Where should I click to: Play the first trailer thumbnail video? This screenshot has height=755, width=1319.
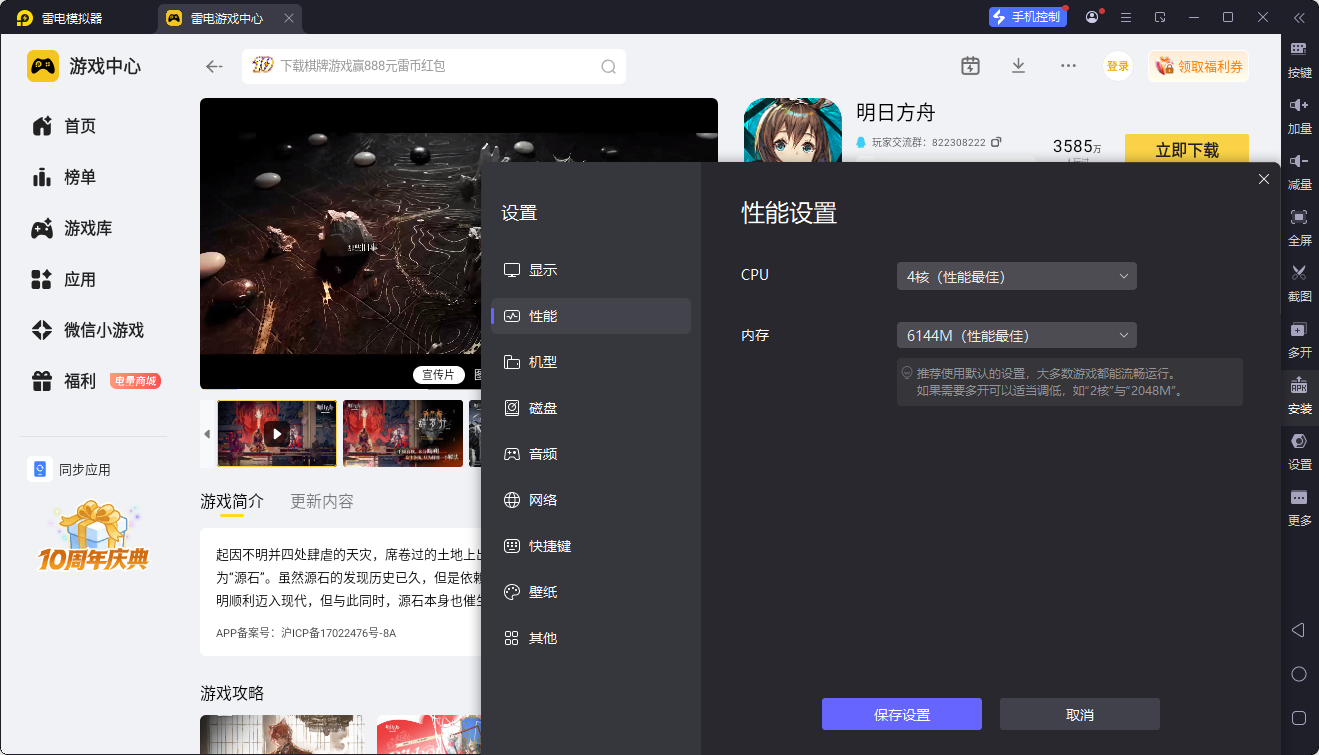[x=277, y=433]
